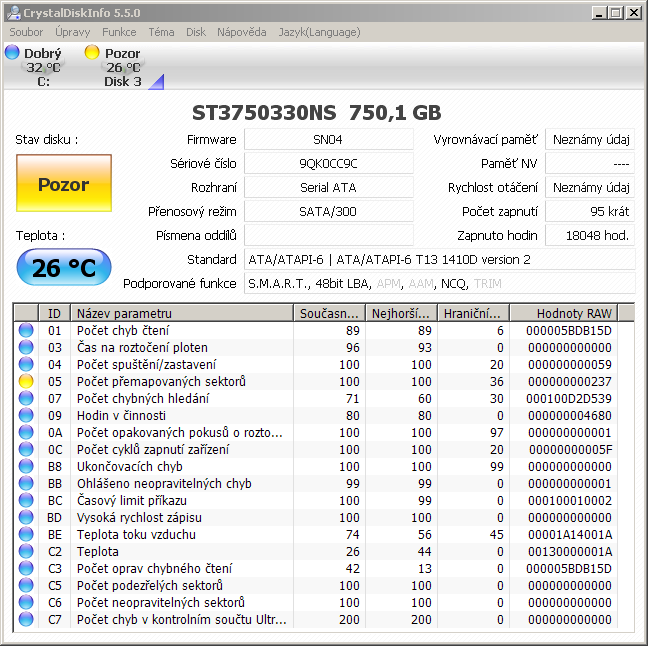Click the Vyrovnávací paměť value Neznámy údaj

[590, 139]
